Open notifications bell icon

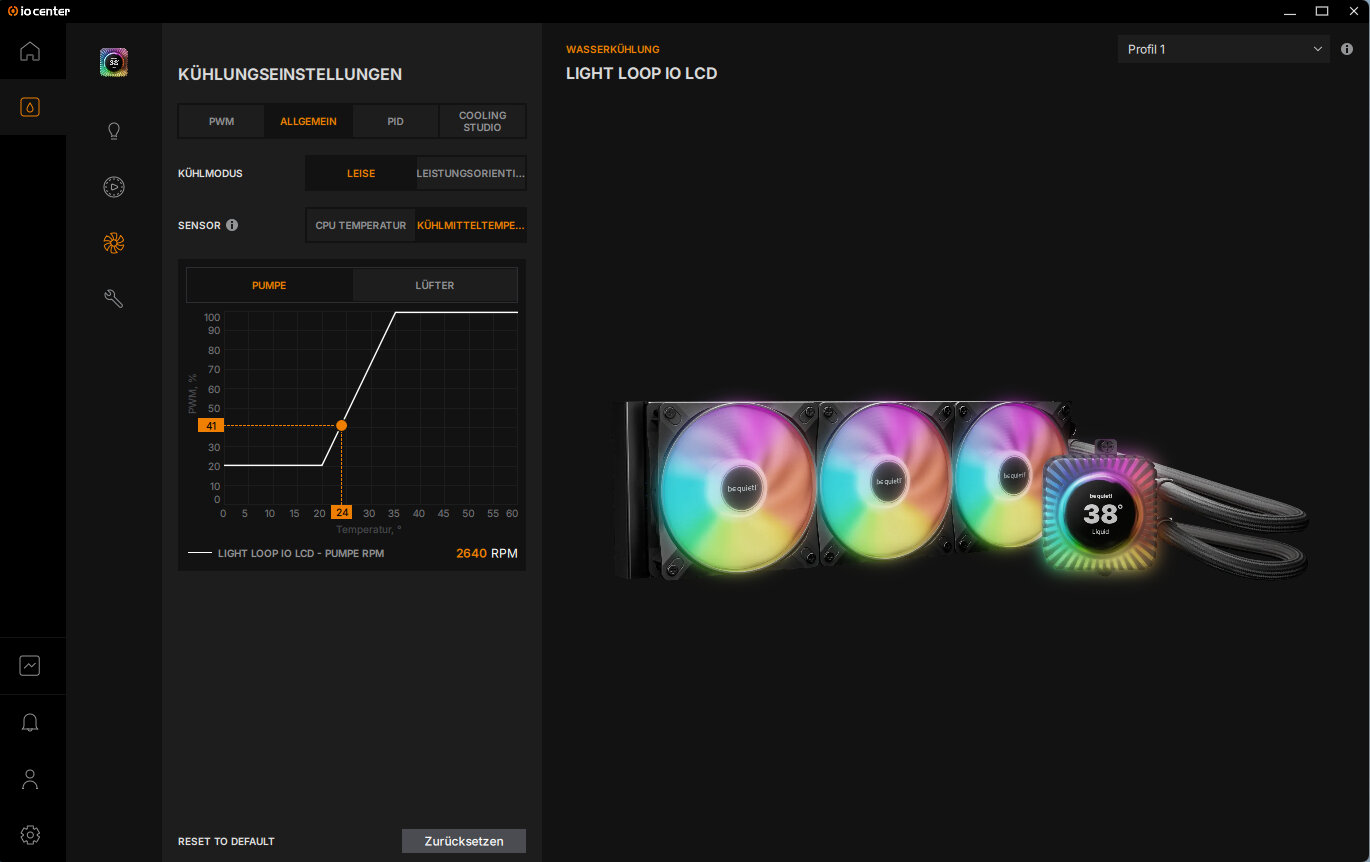click(30, 722)
